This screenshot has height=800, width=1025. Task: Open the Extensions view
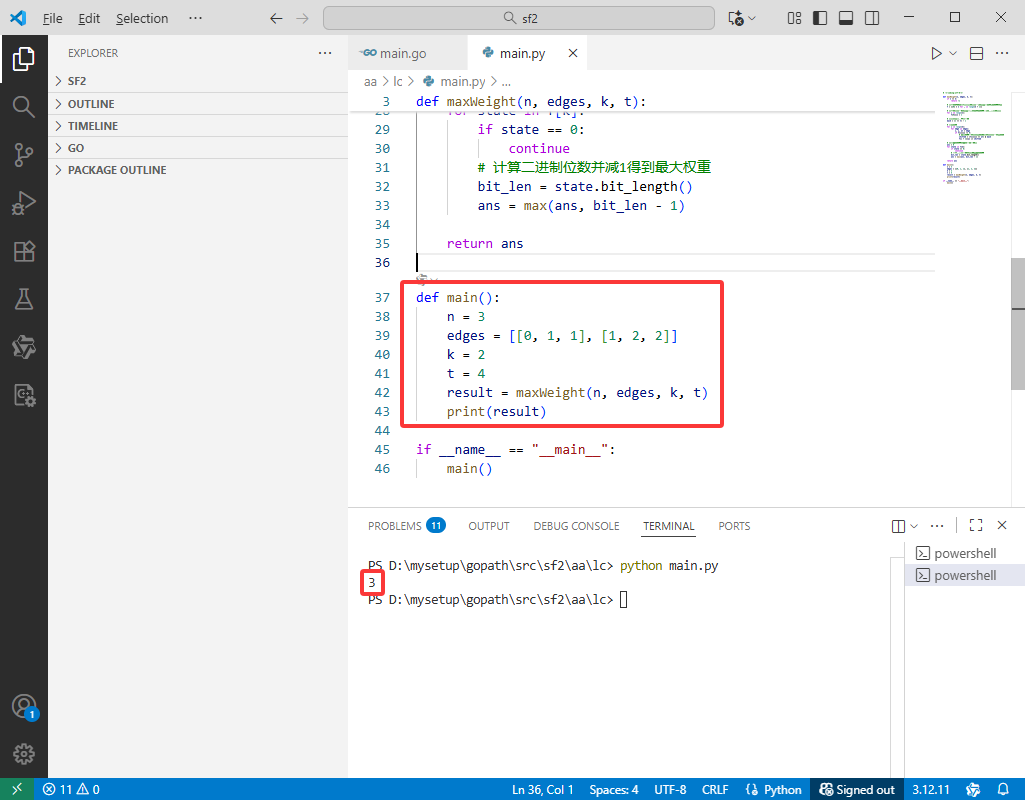[x=24, y=252]
